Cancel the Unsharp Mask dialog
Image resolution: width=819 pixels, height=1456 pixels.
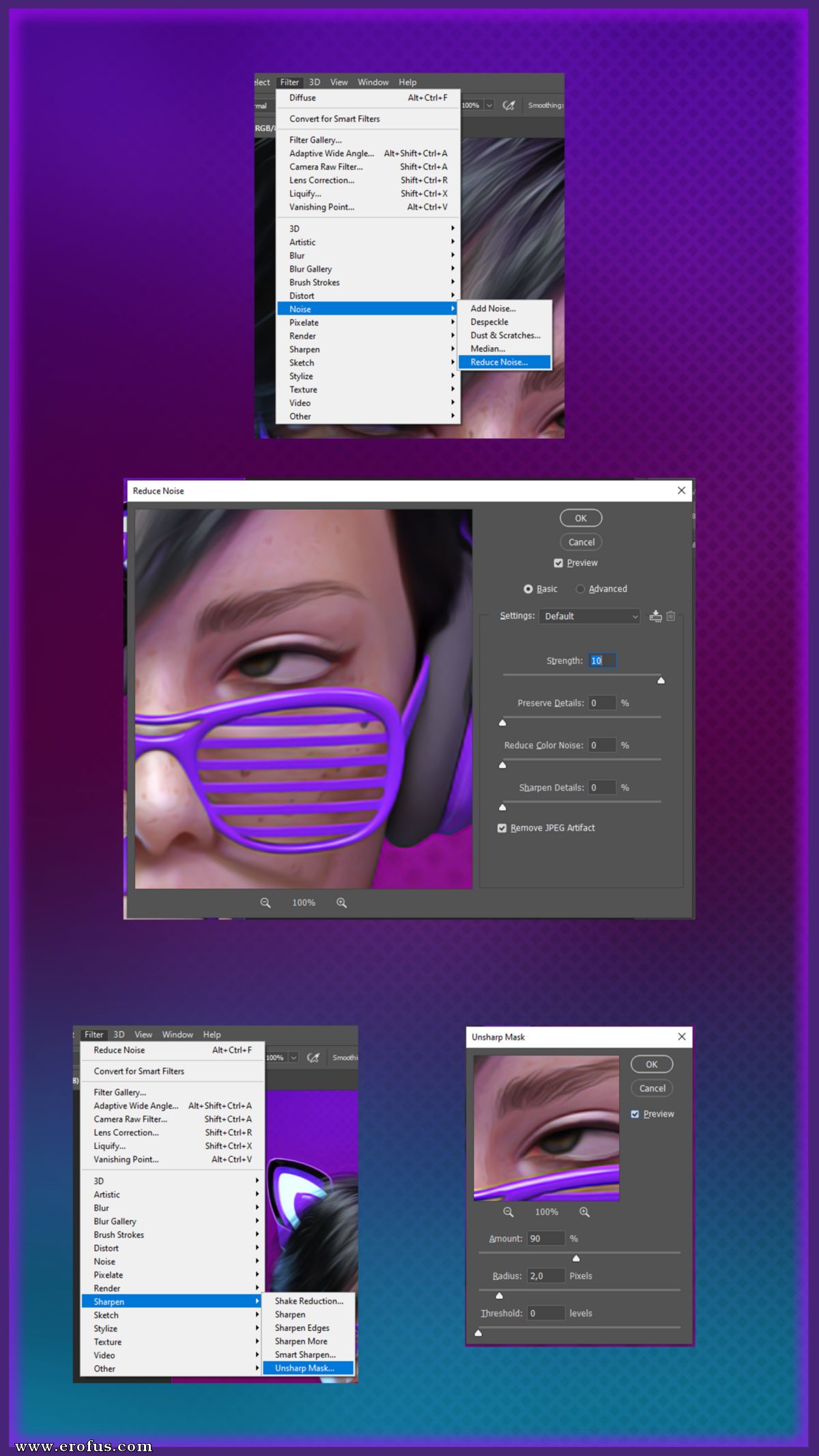[x=652, y=1088]
